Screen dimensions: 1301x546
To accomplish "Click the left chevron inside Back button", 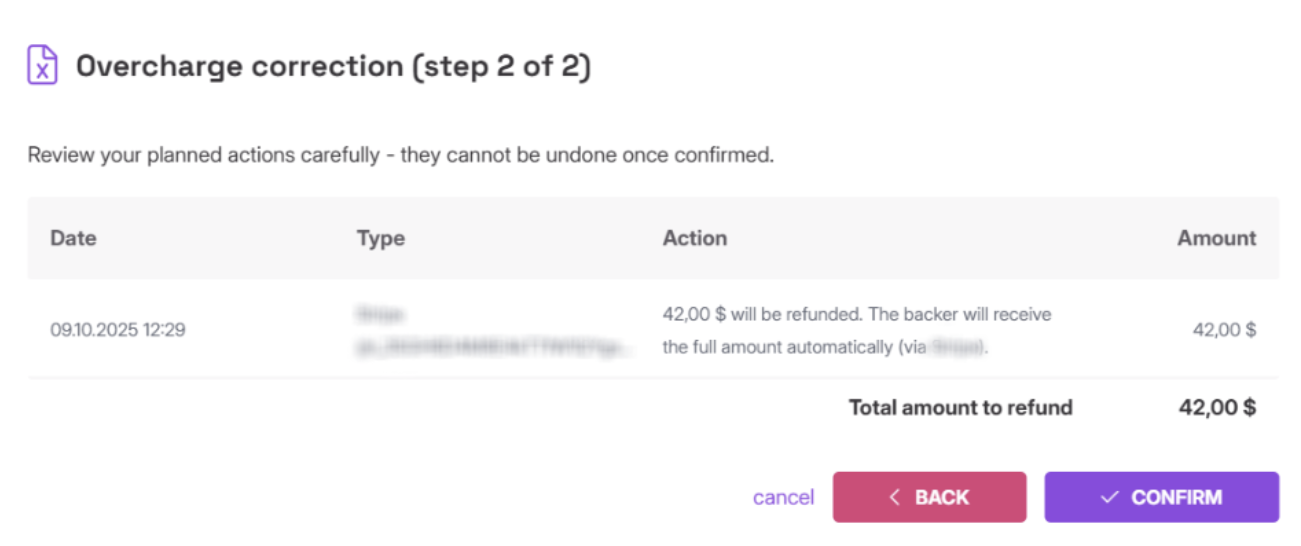I will coord(895,497).
